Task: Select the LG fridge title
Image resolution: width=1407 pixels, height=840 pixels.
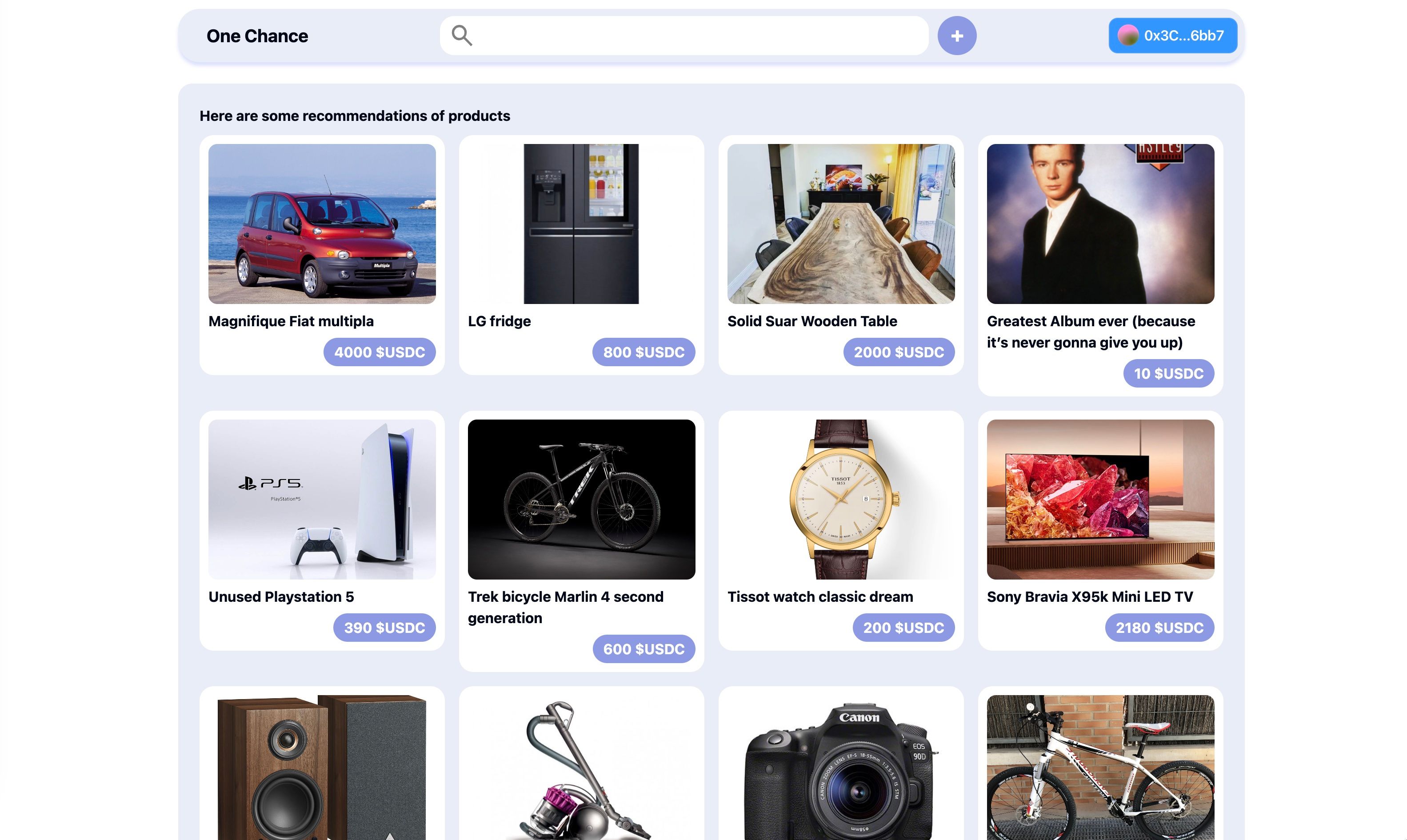Action: pyautogui.click(x=499, y=321)
